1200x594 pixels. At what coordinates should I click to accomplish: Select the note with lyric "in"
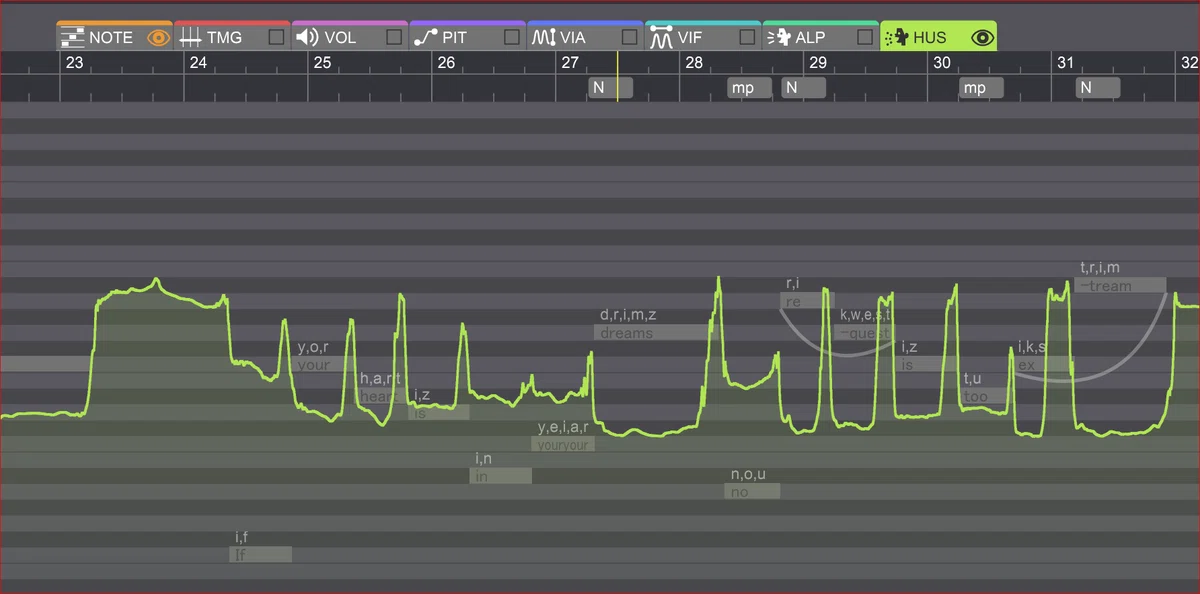(500, 476)
